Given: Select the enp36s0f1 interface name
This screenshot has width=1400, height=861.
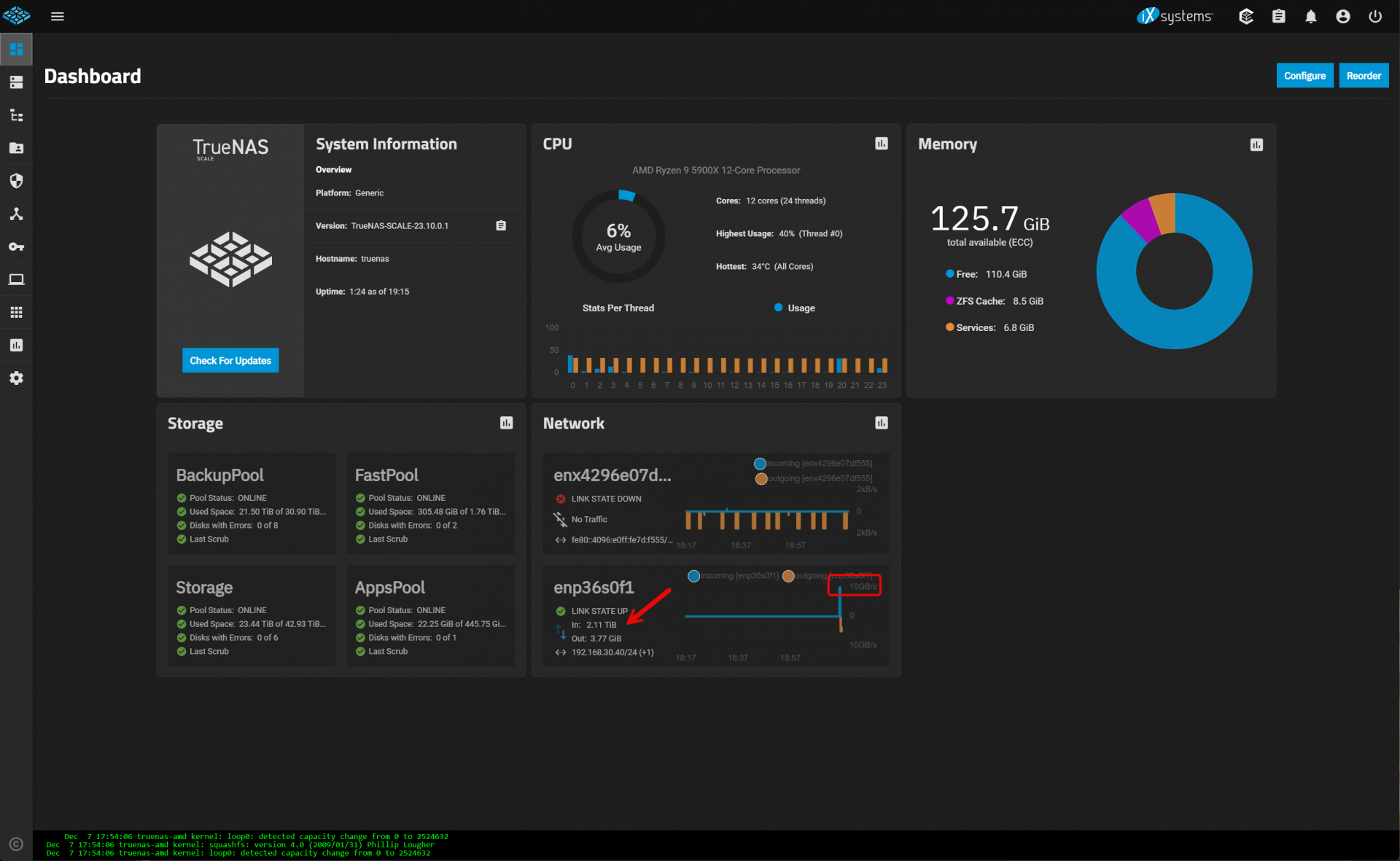Looking at the screenshot, I should [x=594, y=588].
